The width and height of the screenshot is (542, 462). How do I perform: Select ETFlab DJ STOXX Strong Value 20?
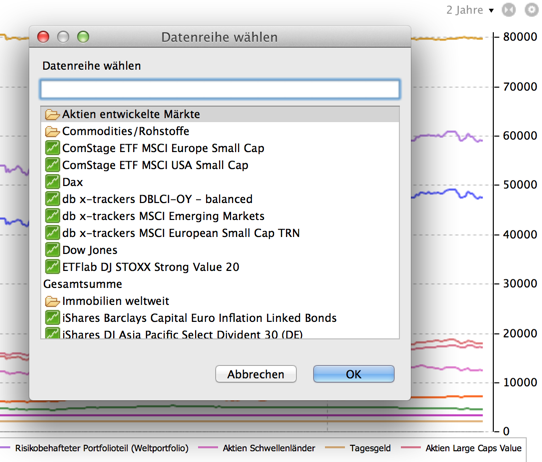[220, 266]
